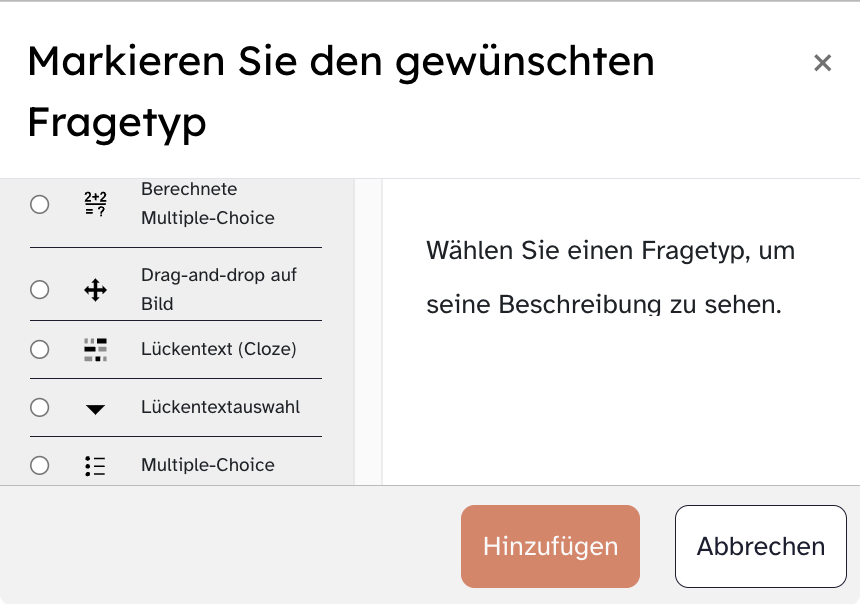Click the Lückentextauswahl triangle icon

tap(95, 408)
